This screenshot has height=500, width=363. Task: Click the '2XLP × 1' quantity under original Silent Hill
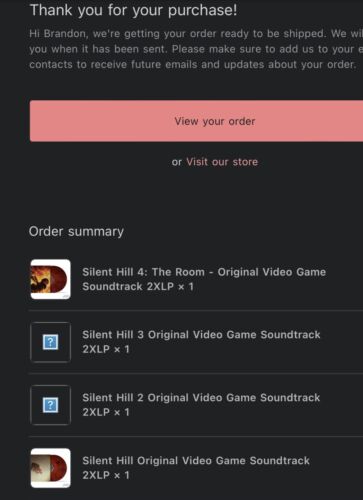point(106,475)
